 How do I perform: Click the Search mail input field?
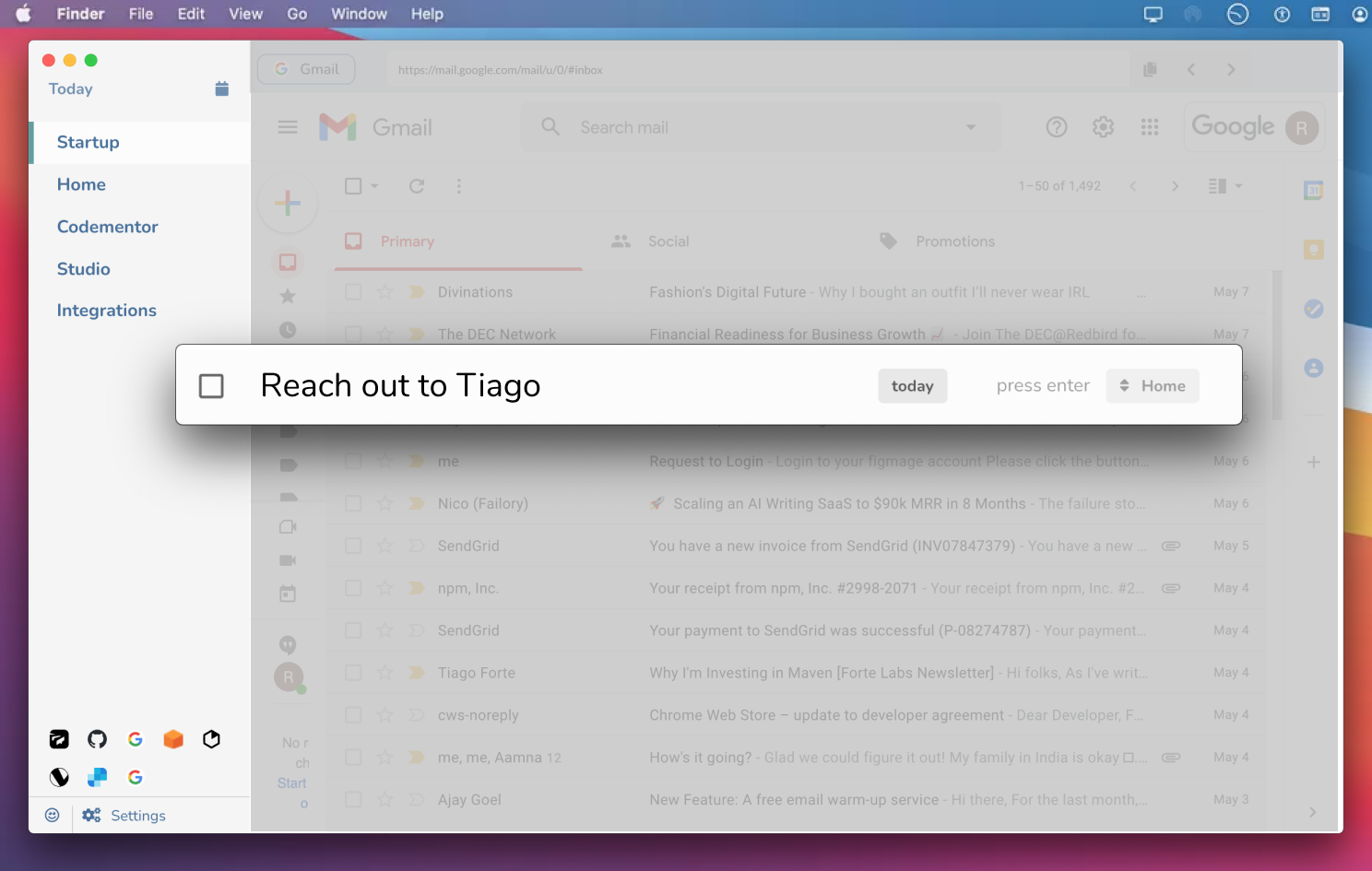(x=761, y=127)
